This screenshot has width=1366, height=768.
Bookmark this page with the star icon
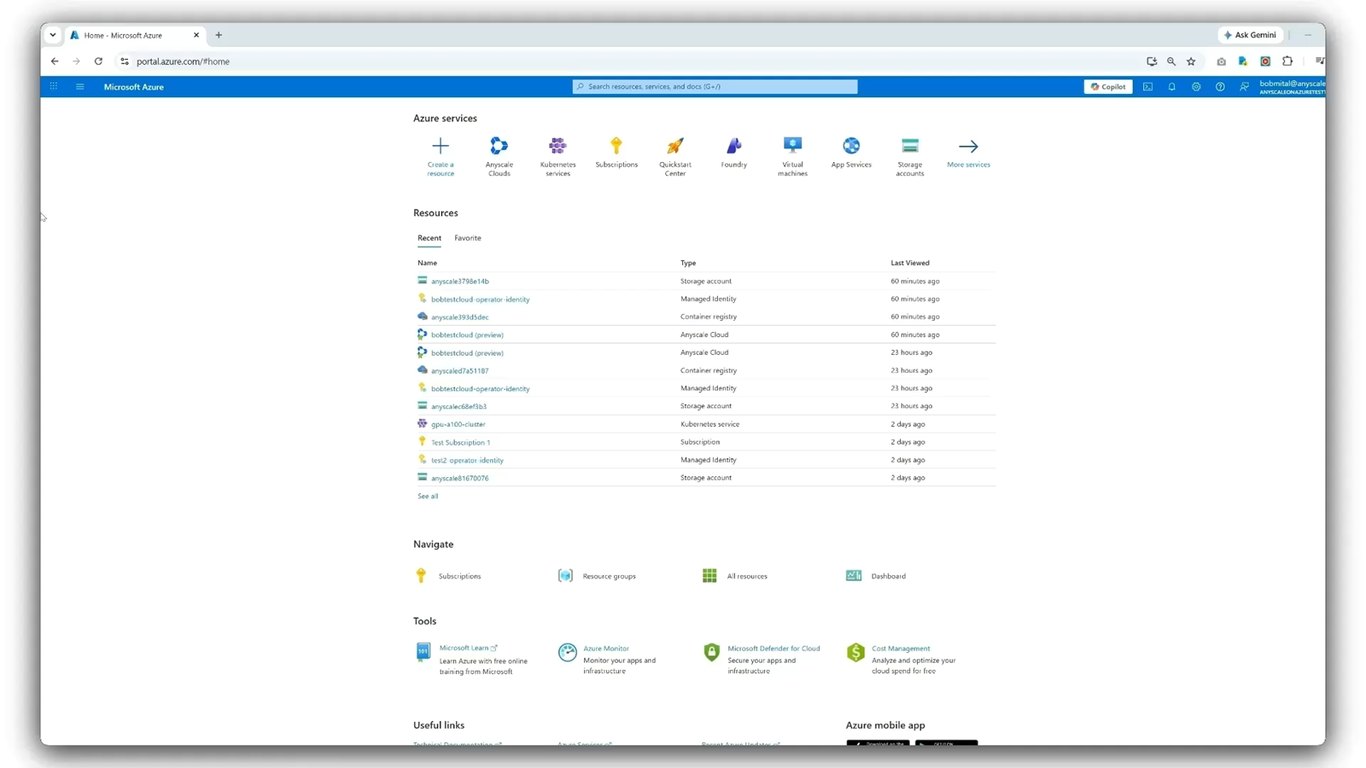tap(1191, 61)
